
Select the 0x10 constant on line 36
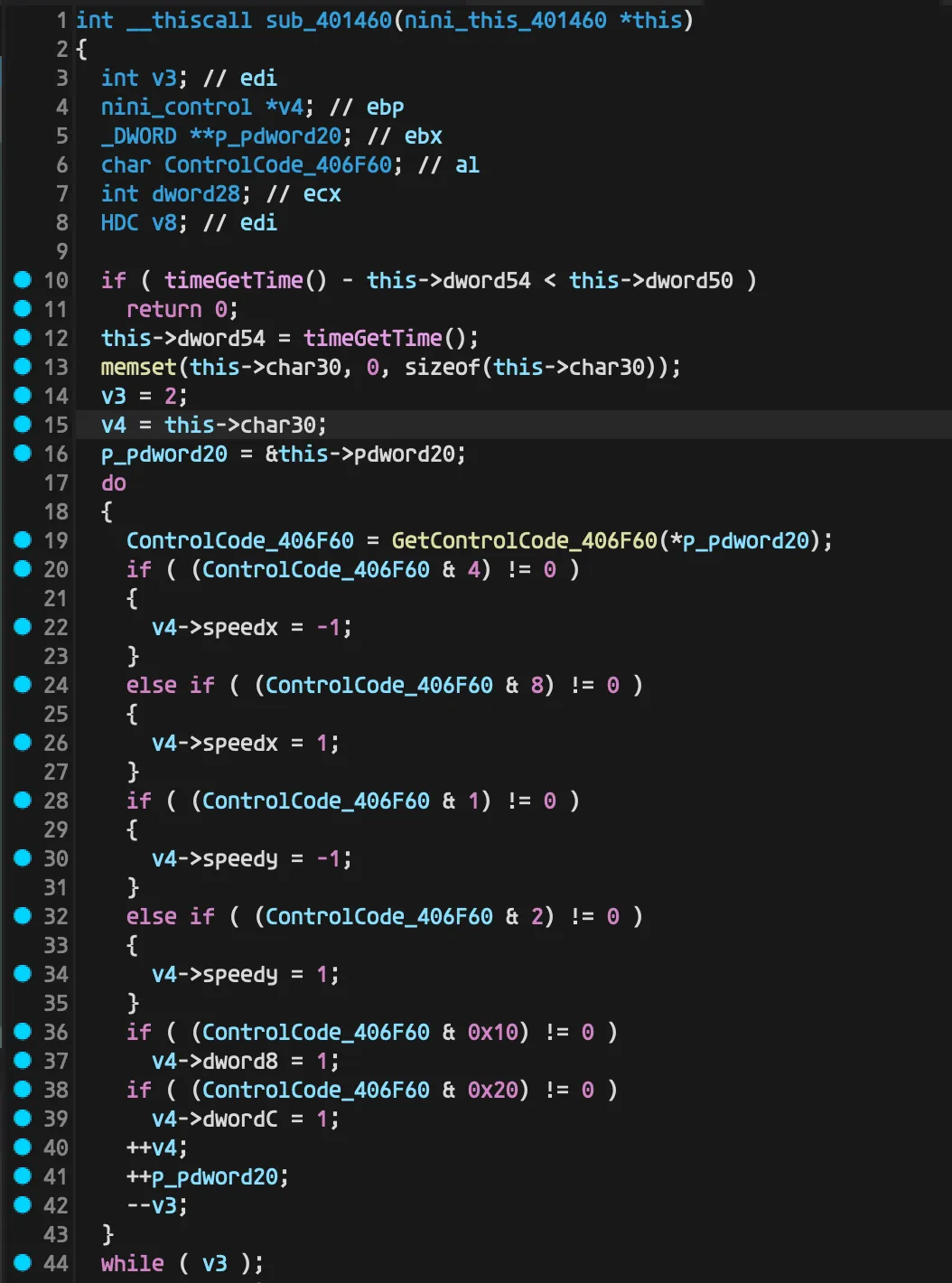493,1032
